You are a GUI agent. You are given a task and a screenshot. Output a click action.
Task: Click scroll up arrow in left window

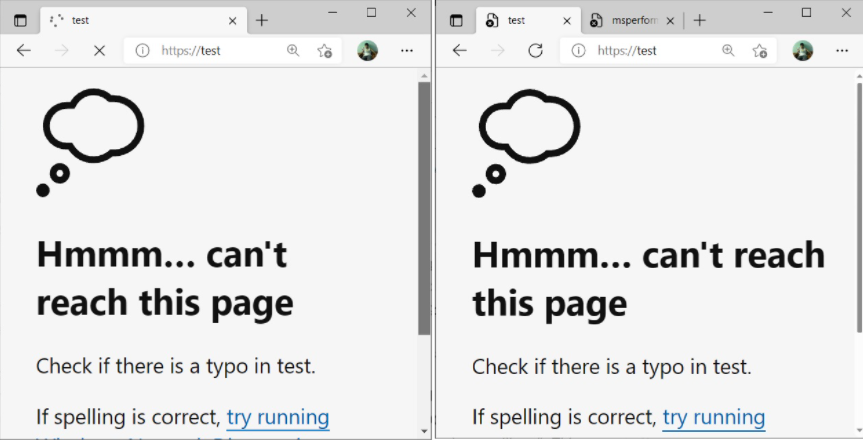[x=424, y=75]
